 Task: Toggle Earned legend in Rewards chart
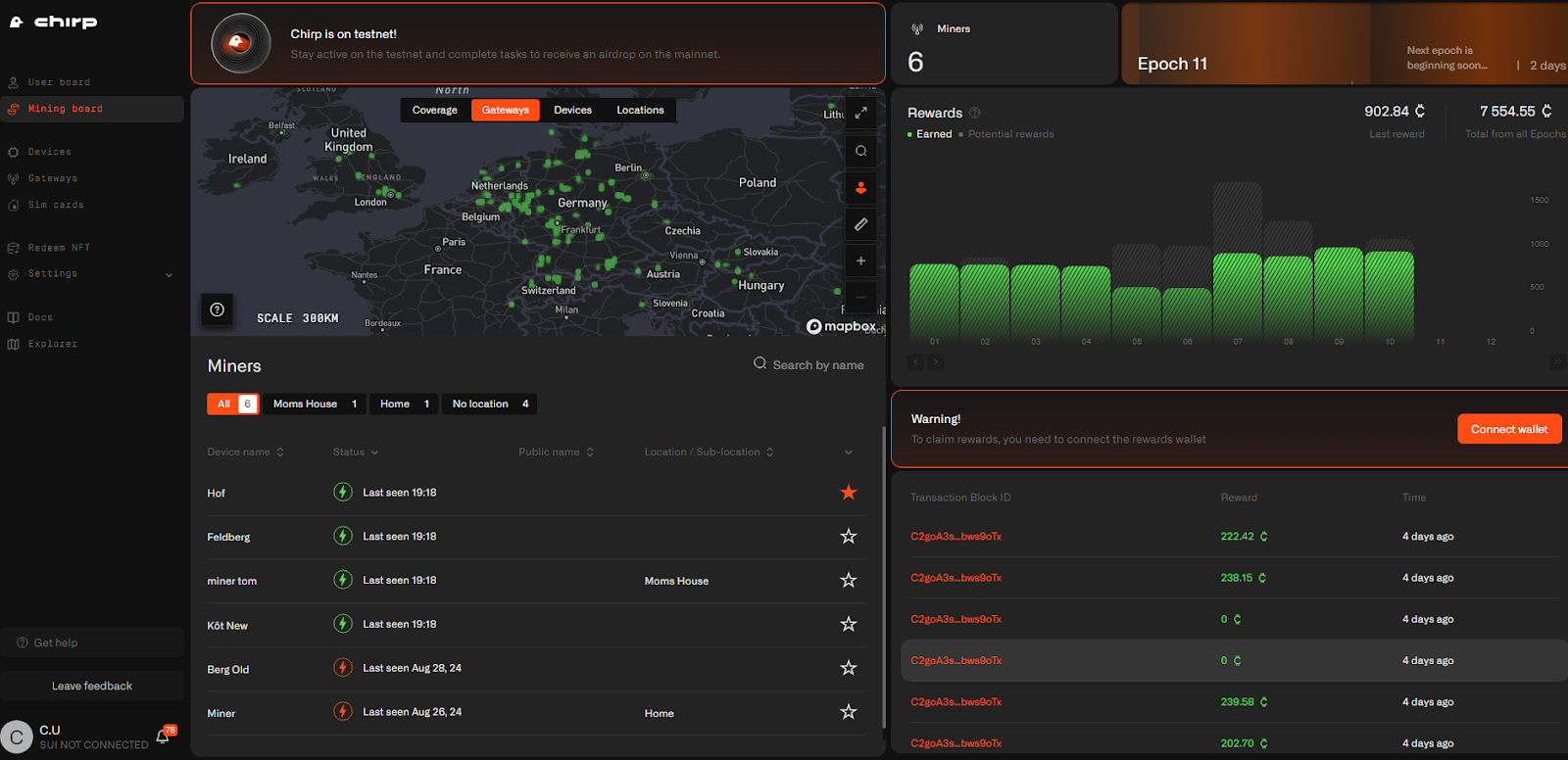[x=930, y=134]
